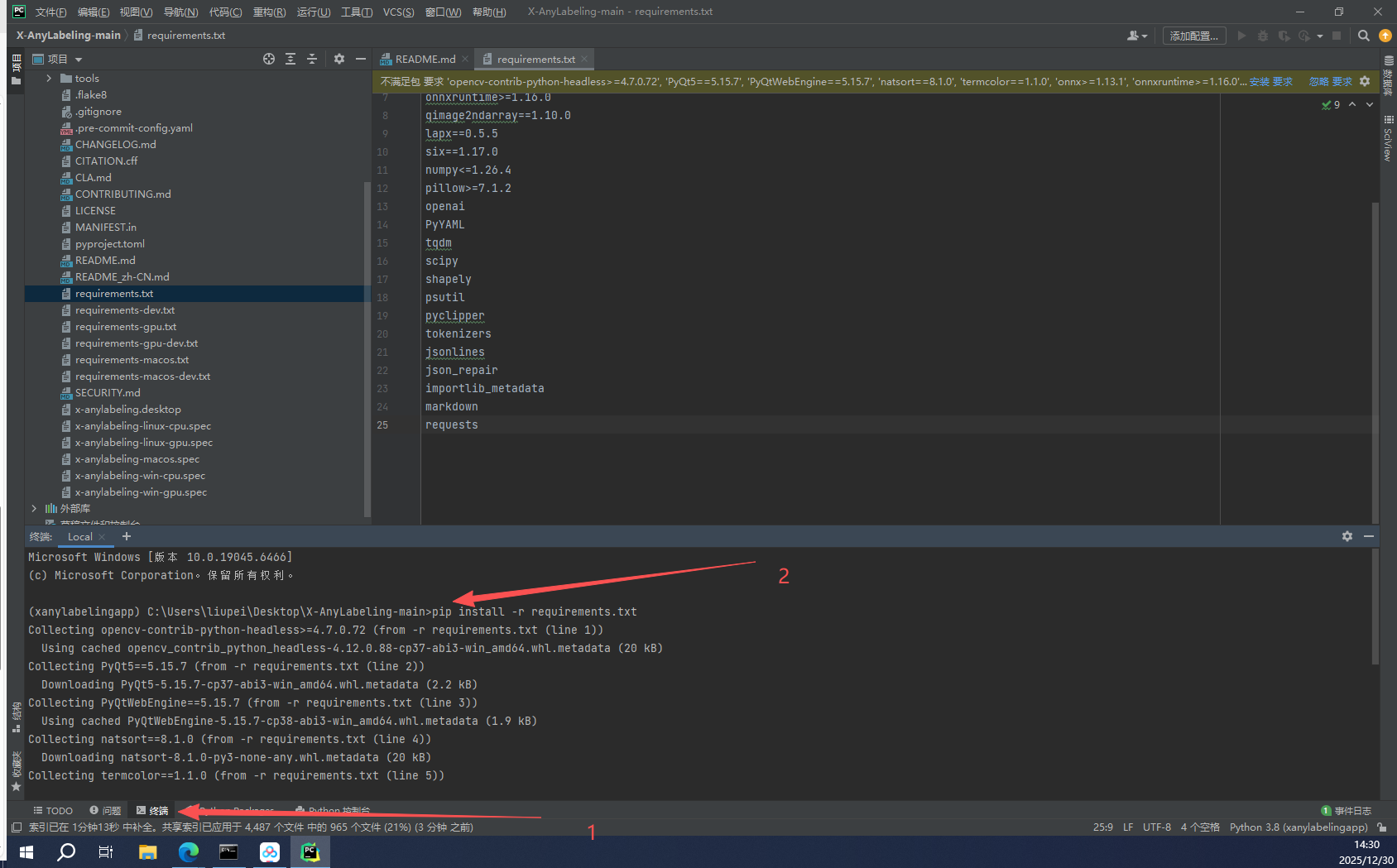Switch to README.md editor tab
This screenshot has height=868, width=1397.
click(x=425, y=59)
